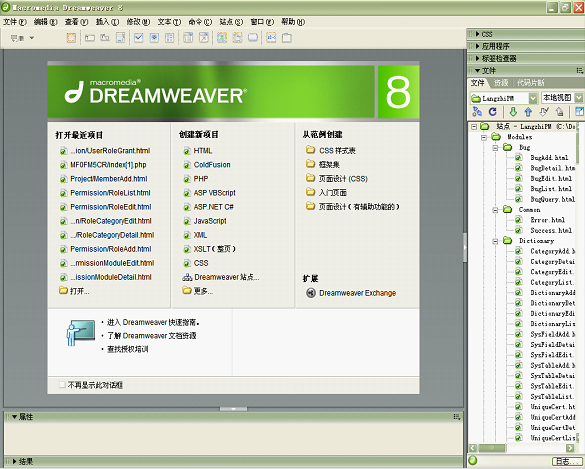Collapse the 属性 panel

(15, 417)
